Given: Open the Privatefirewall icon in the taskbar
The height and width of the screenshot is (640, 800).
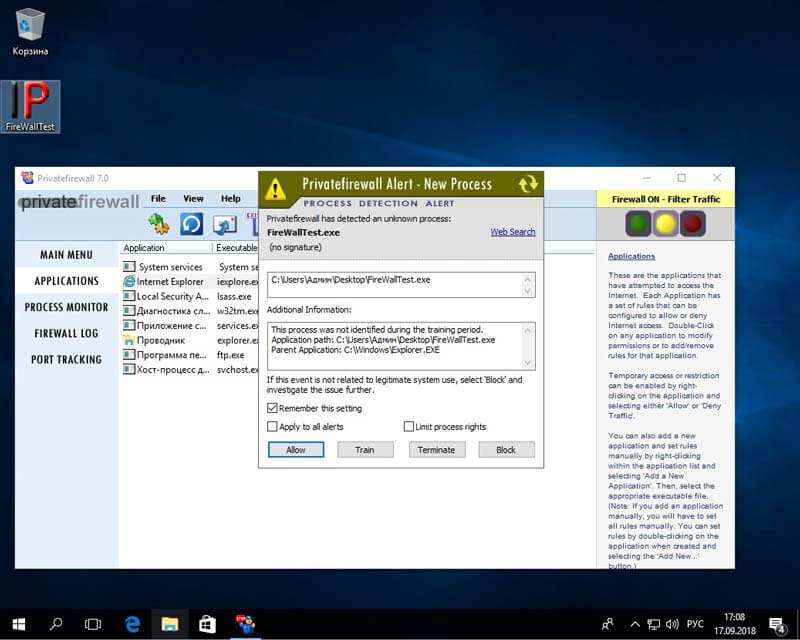Looking at the screenshot, I should [244, 622].
